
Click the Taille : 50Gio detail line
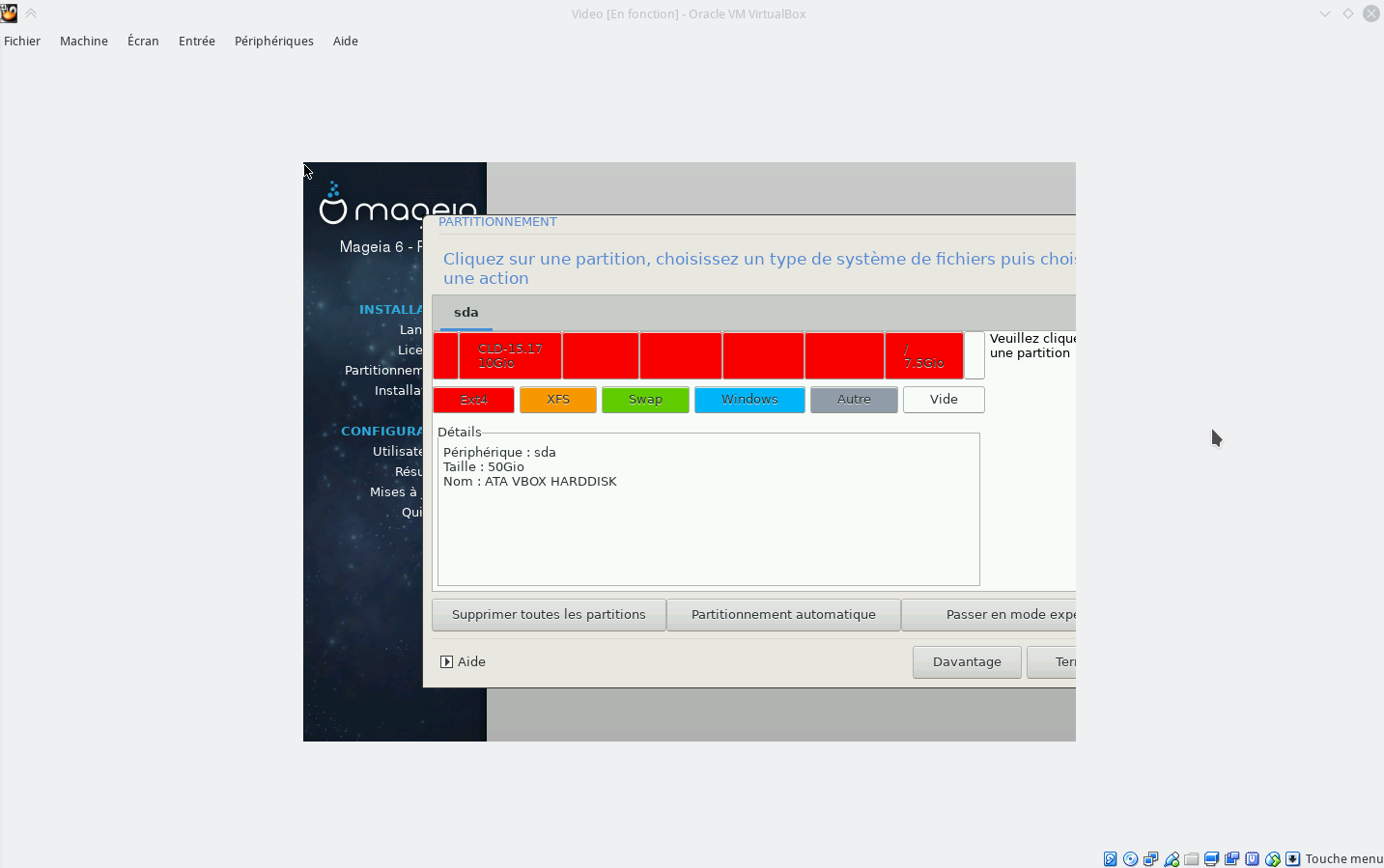pos(484,466)
